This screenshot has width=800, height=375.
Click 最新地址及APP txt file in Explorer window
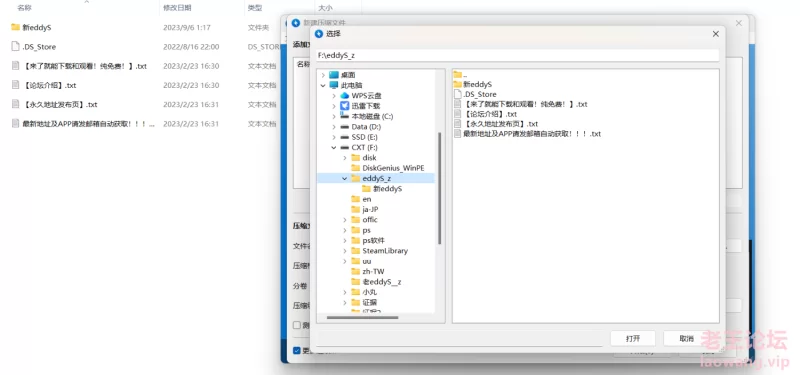point(83,123)
